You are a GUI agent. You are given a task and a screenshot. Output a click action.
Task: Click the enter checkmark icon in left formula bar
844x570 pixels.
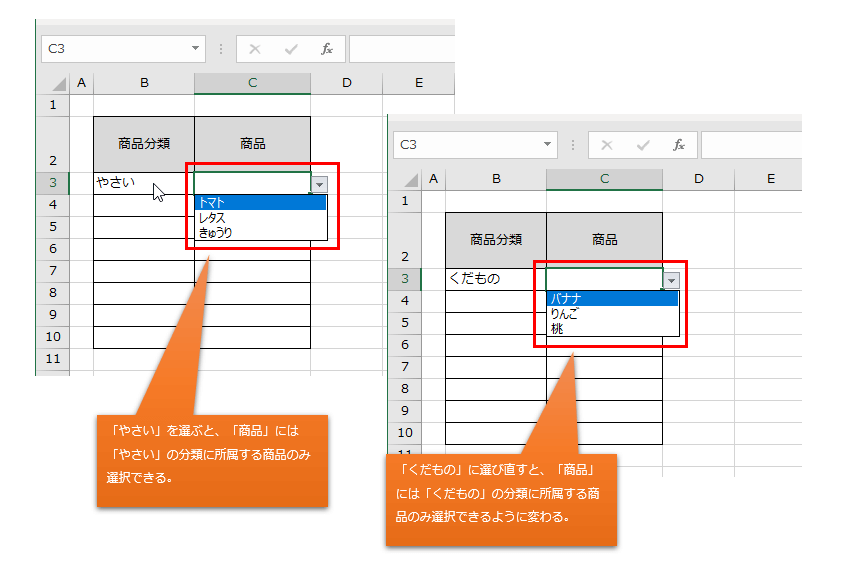tap(291, 49)
